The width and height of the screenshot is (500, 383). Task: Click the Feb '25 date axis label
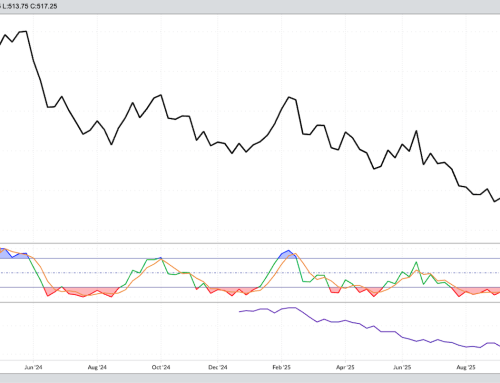click(281, 367)
